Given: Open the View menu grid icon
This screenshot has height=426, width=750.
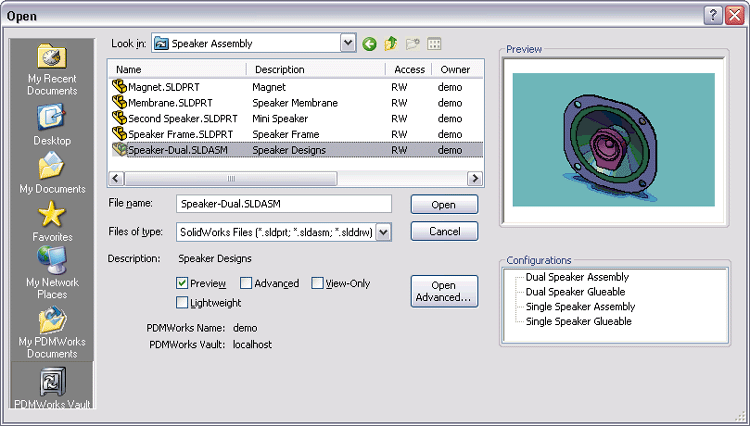Looking at the screenshot, I should [434, 44].
